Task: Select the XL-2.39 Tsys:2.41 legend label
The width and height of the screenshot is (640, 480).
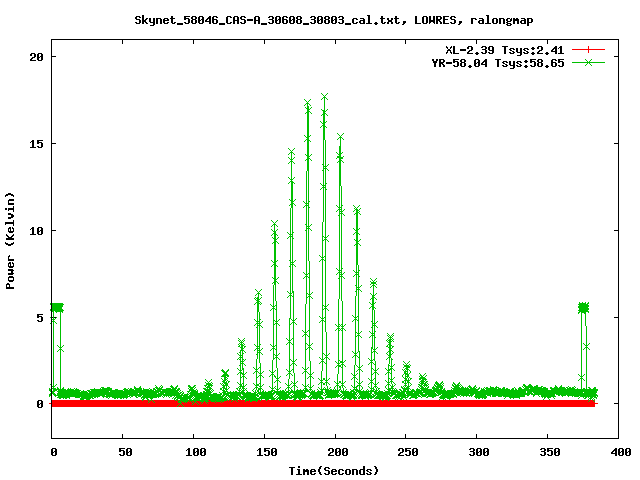Action: pos(504,50)
